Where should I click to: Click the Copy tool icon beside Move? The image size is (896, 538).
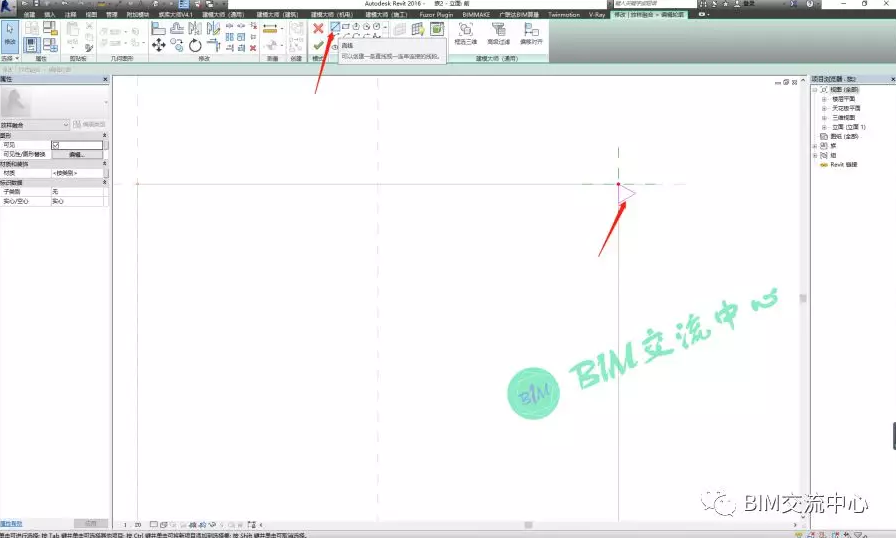pos(177,45)
